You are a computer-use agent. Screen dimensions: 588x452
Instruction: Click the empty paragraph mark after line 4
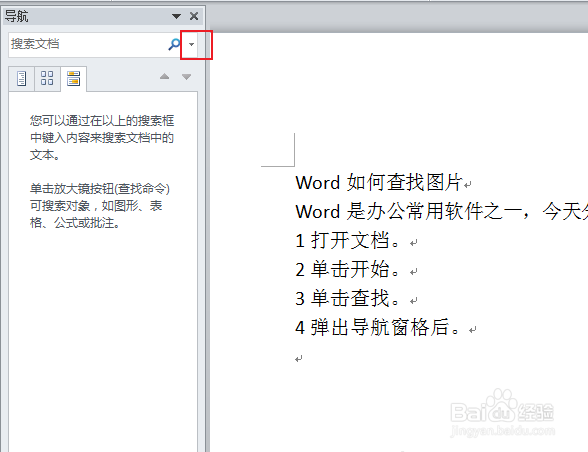[298, 359]
